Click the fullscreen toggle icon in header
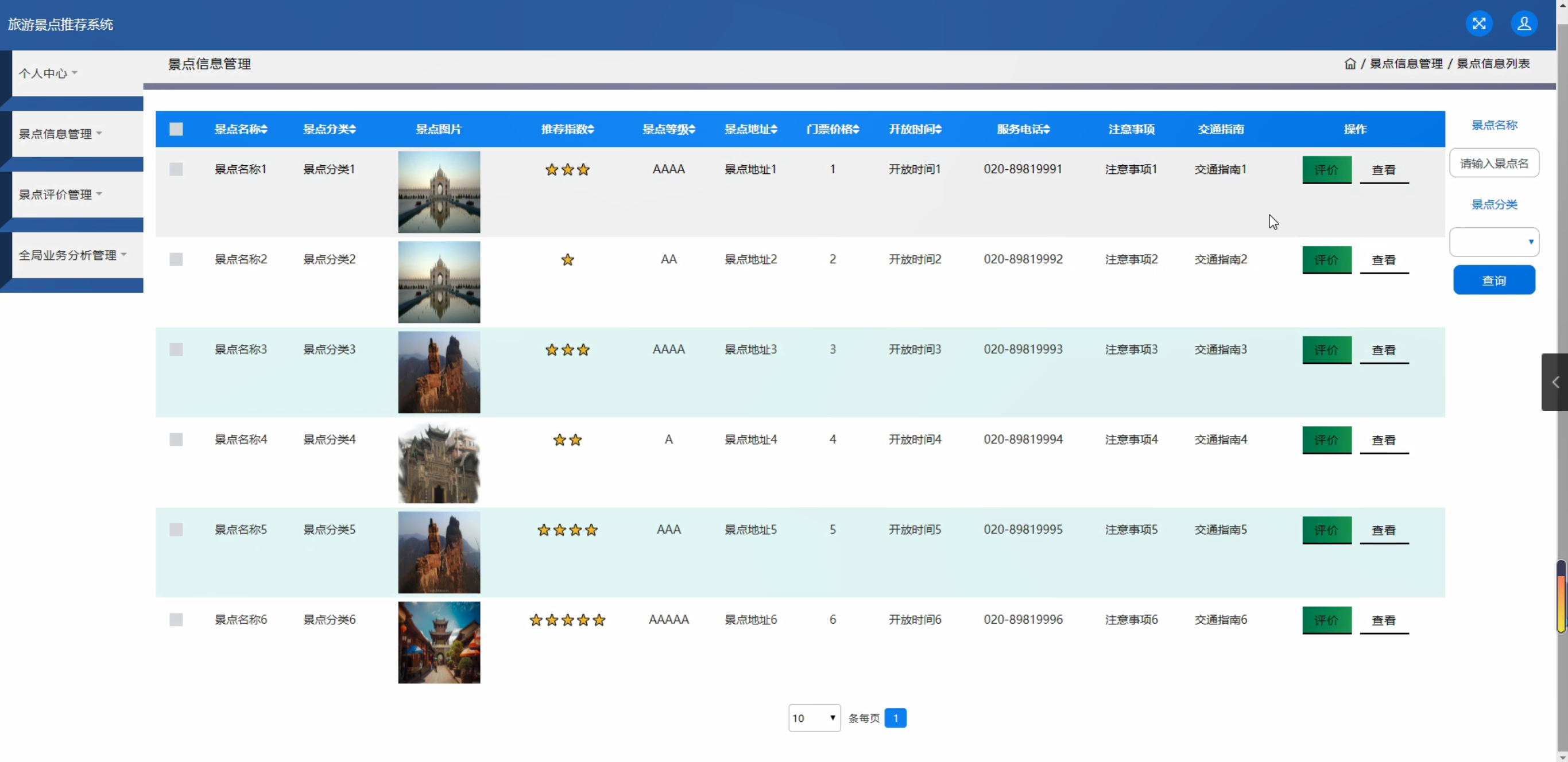The image size is (1568, 762). (1478, 24)
